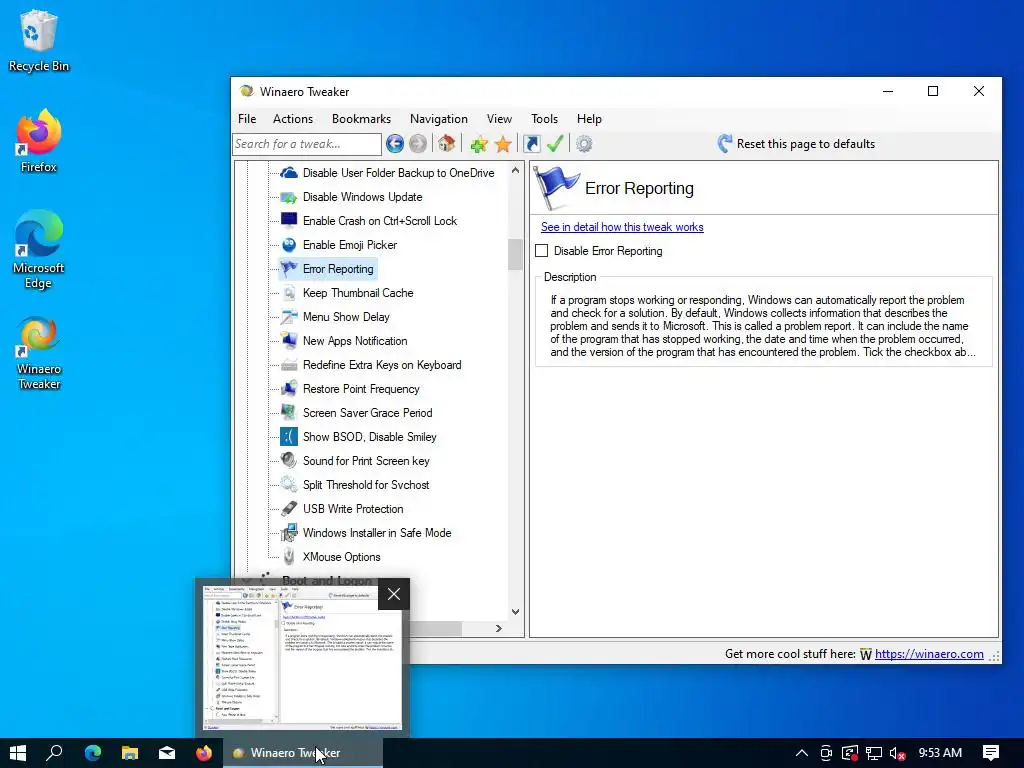This screenshot has height=768, width=1024.
Task: Click tree scrollbar down arrow
Action: point(515,612)
